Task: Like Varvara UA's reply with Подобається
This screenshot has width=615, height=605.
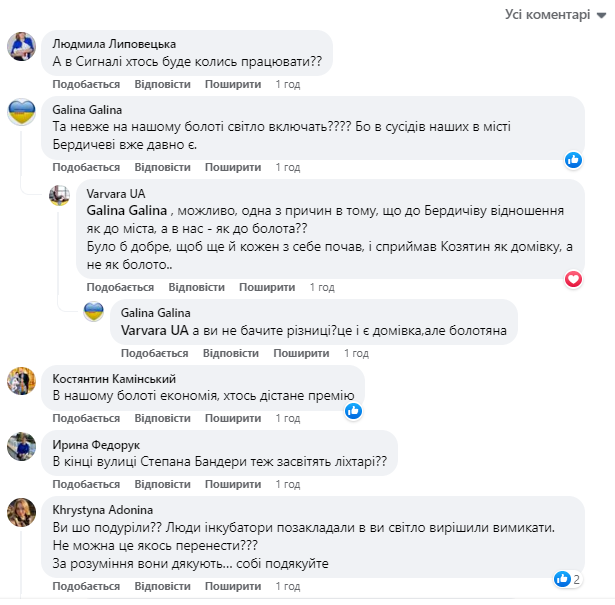Action: coord(120,287)
